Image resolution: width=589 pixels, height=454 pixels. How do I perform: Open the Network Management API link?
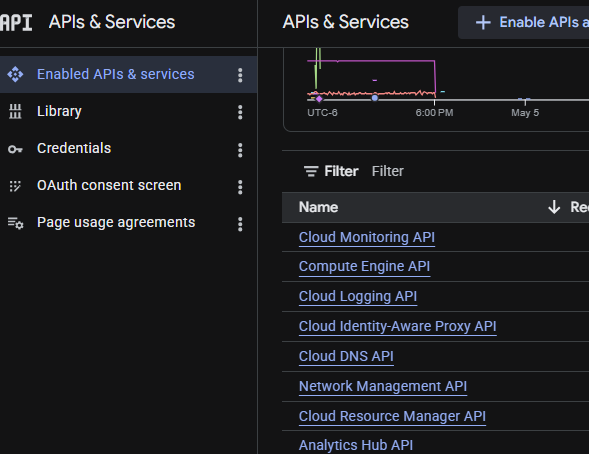point(383,386)
